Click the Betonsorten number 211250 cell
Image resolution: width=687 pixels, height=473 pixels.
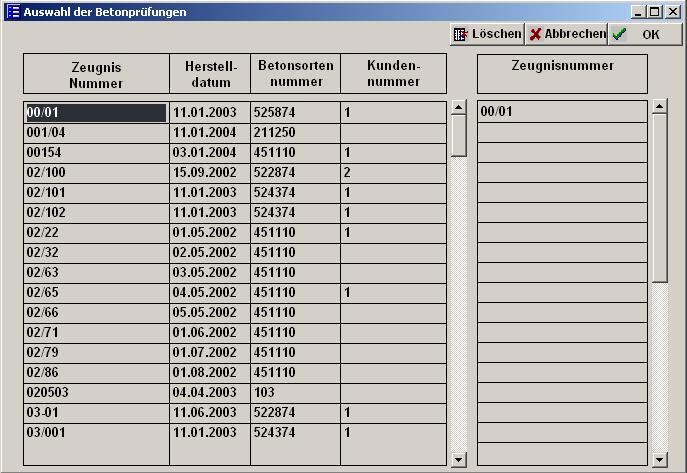[295, 133]
